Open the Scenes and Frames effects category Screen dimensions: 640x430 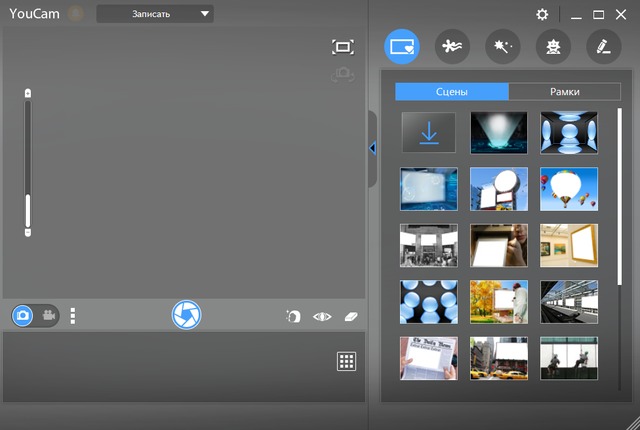402,46
